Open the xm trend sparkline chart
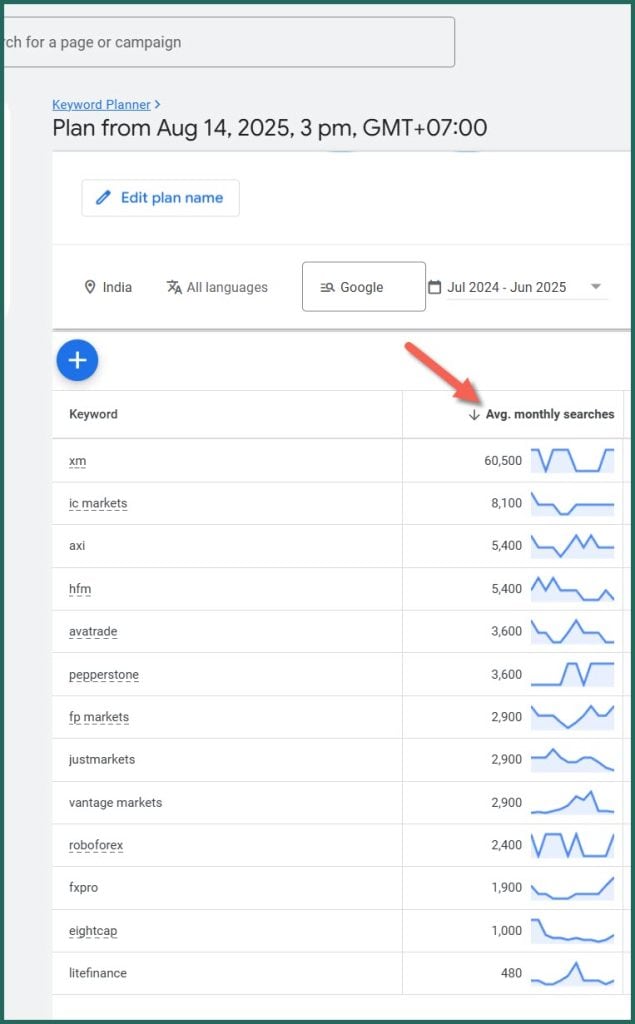The image size is (635, 1024). 572,460
